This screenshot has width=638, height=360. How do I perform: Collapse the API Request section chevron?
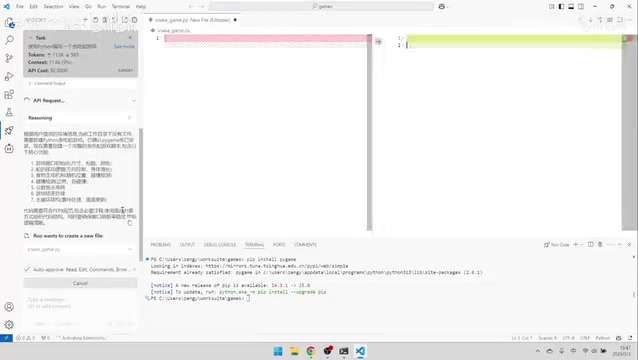coord(134,100)
